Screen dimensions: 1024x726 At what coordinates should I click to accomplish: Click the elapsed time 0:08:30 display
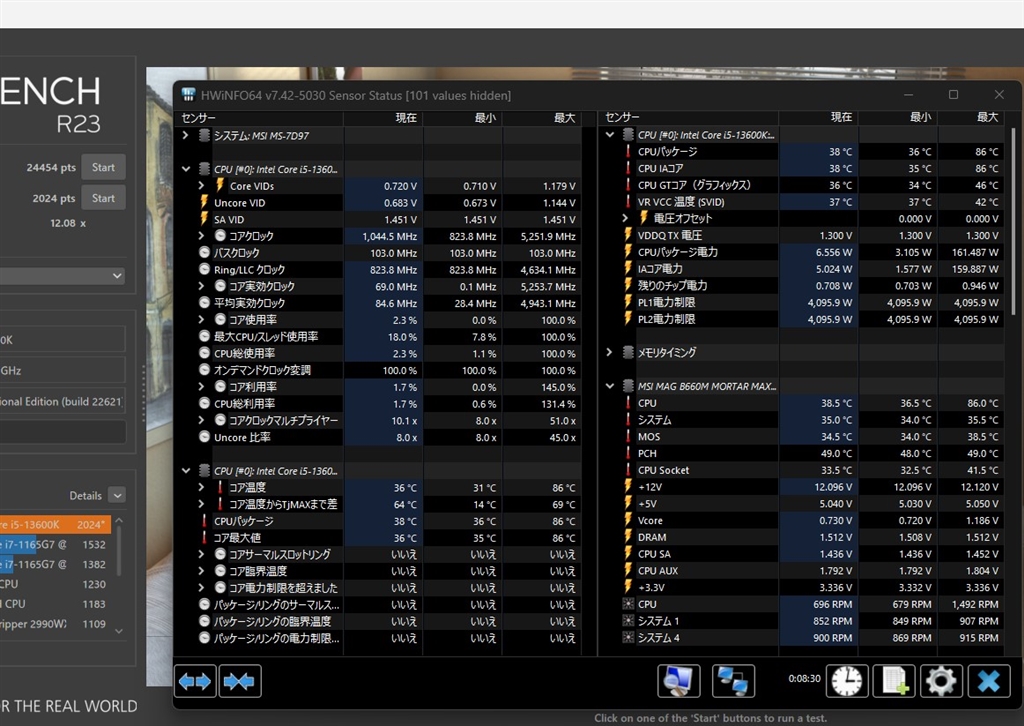804,678
